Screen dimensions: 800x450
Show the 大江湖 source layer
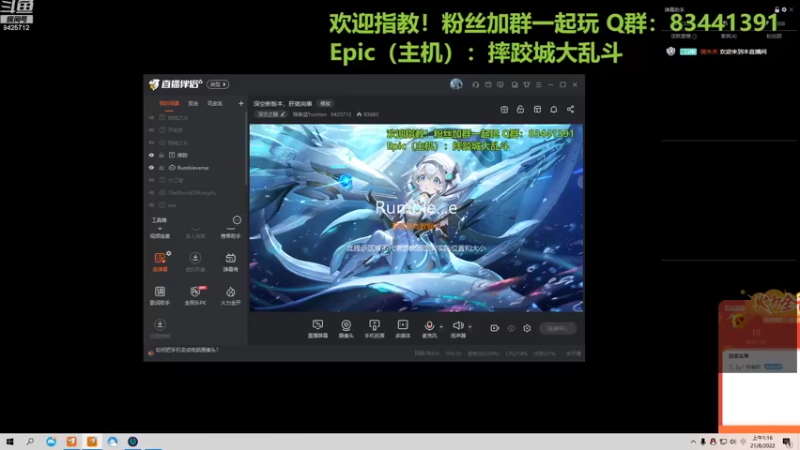pyautogui.click(x=152, y=180)
